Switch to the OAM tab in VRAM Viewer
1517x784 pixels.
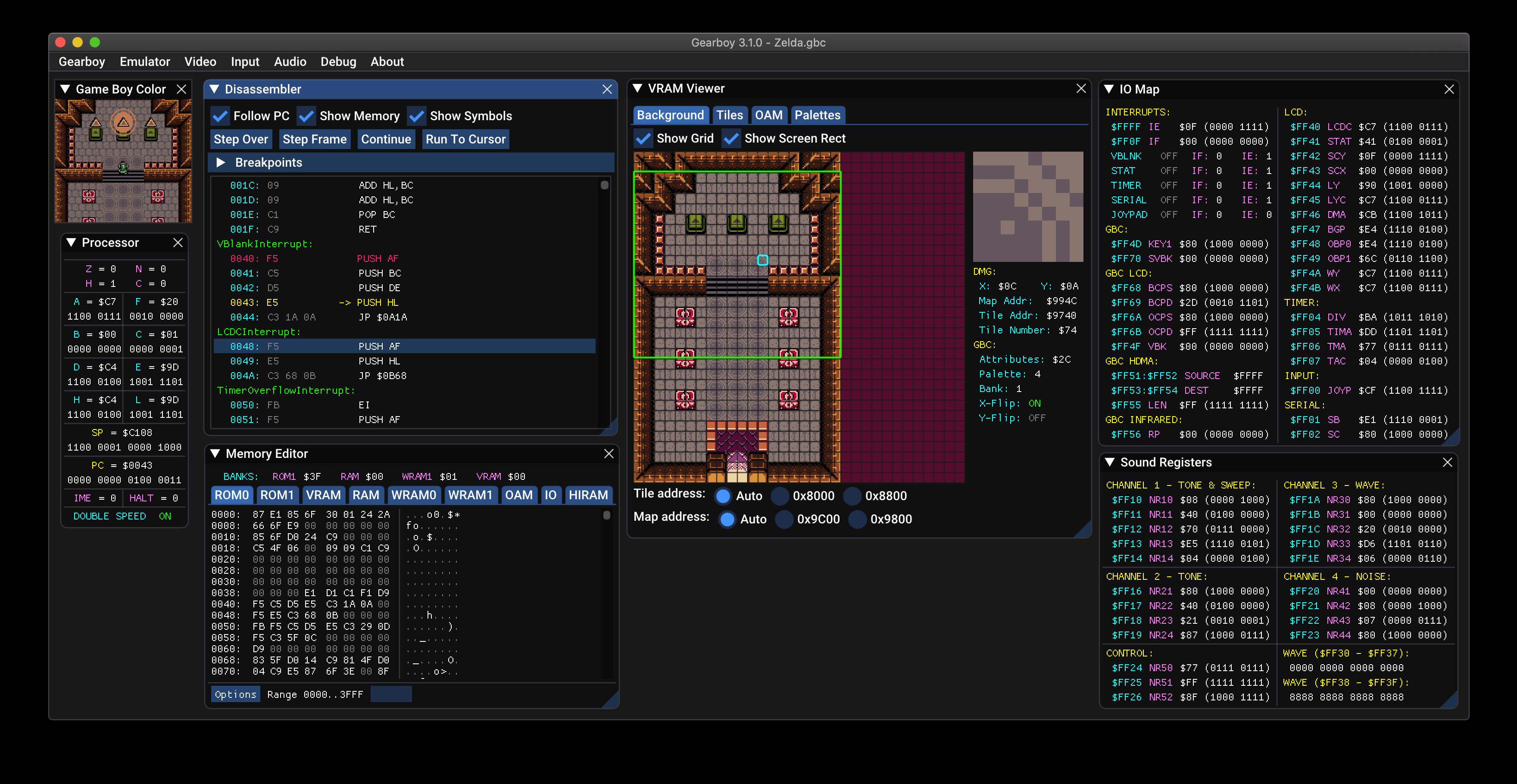[x=768, y=115]
